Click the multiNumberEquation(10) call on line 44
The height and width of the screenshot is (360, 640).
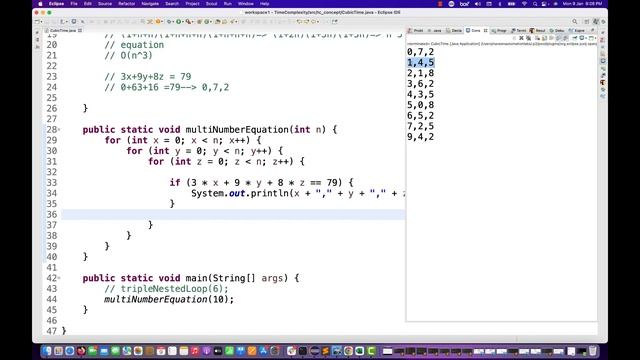pyautogui.click(x=169, y=300)
